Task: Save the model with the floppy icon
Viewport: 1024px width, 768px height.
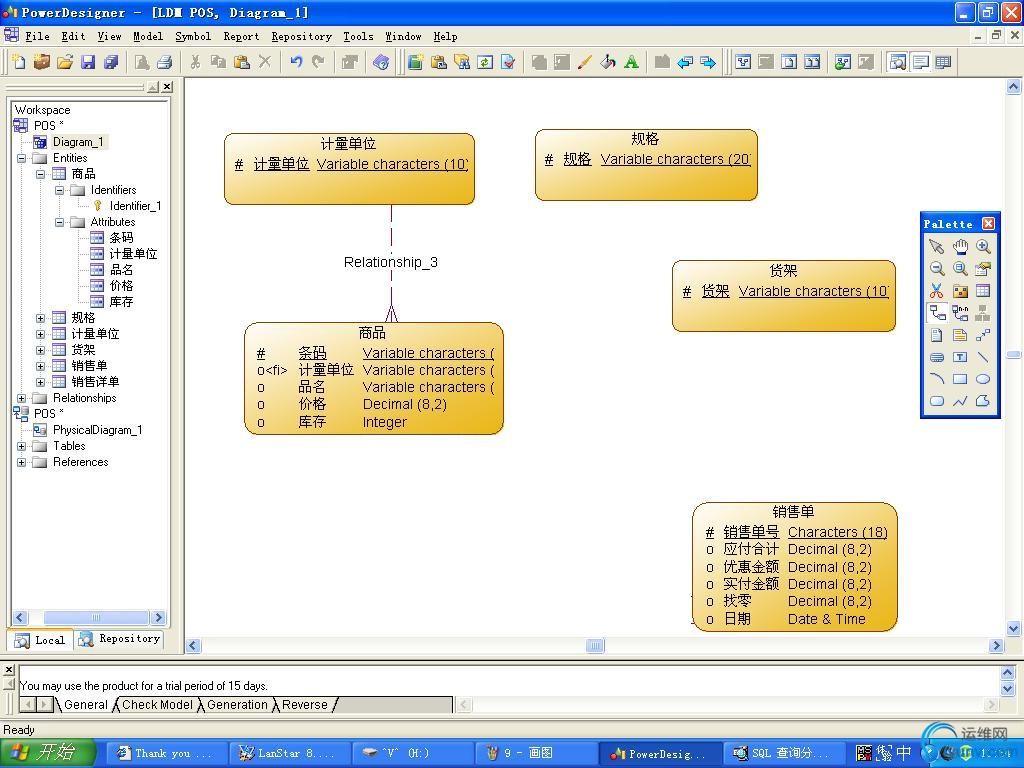Action: point(88,62)
